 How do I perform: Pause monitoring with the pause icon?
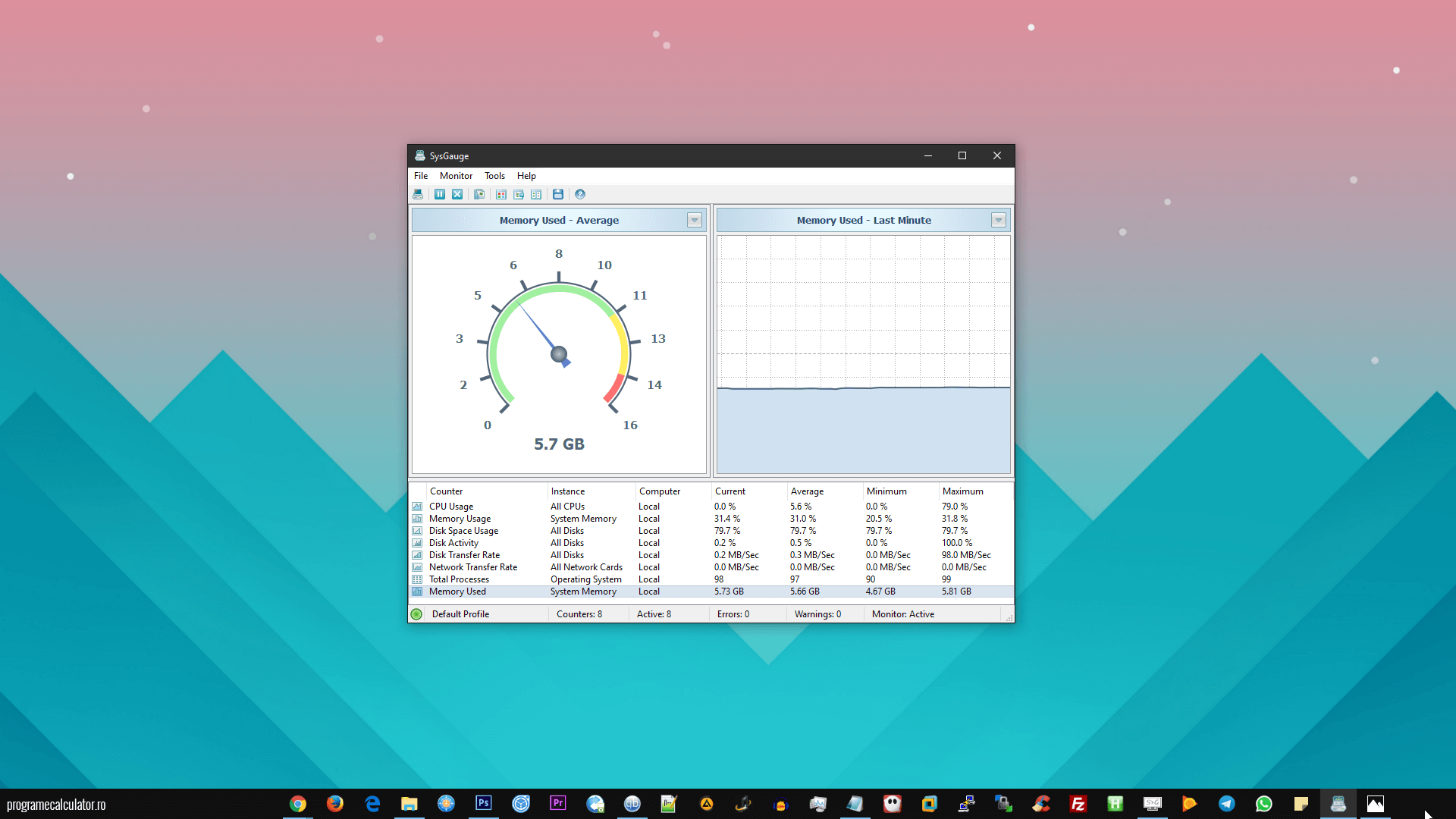click(440, 194)
